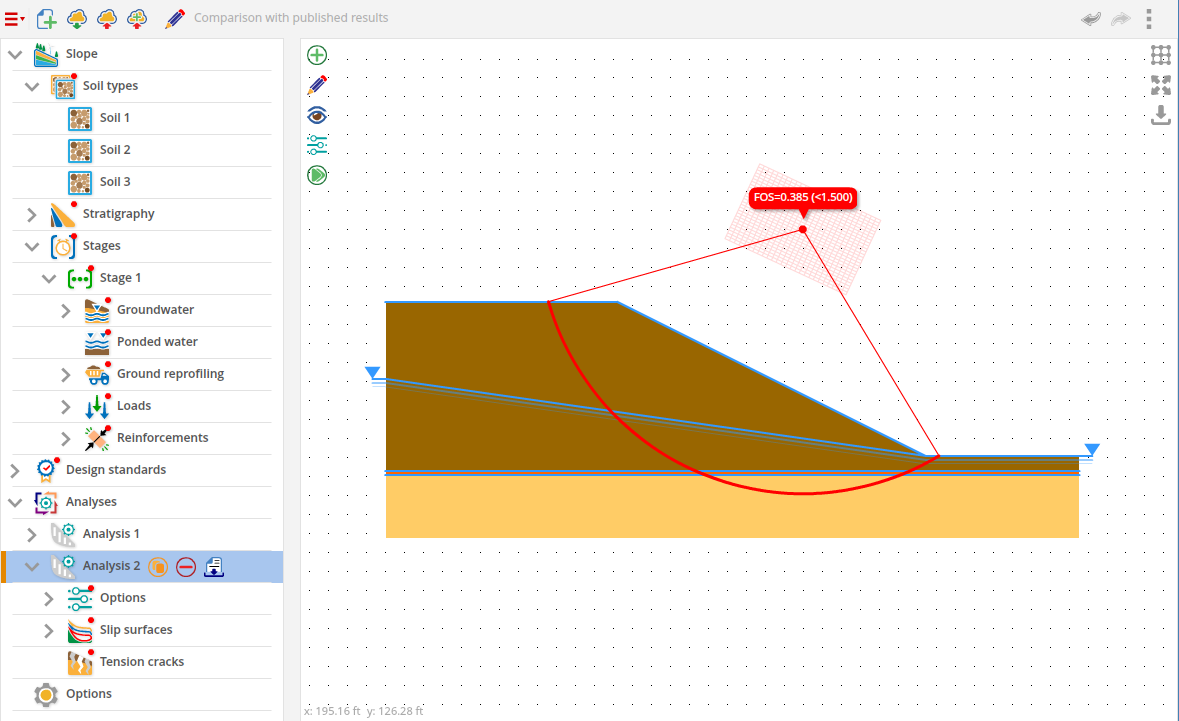The width and height of the screenshot is (1179, 721).
Task: Click the green plus add icon on canvas
Action: point(317,55)
